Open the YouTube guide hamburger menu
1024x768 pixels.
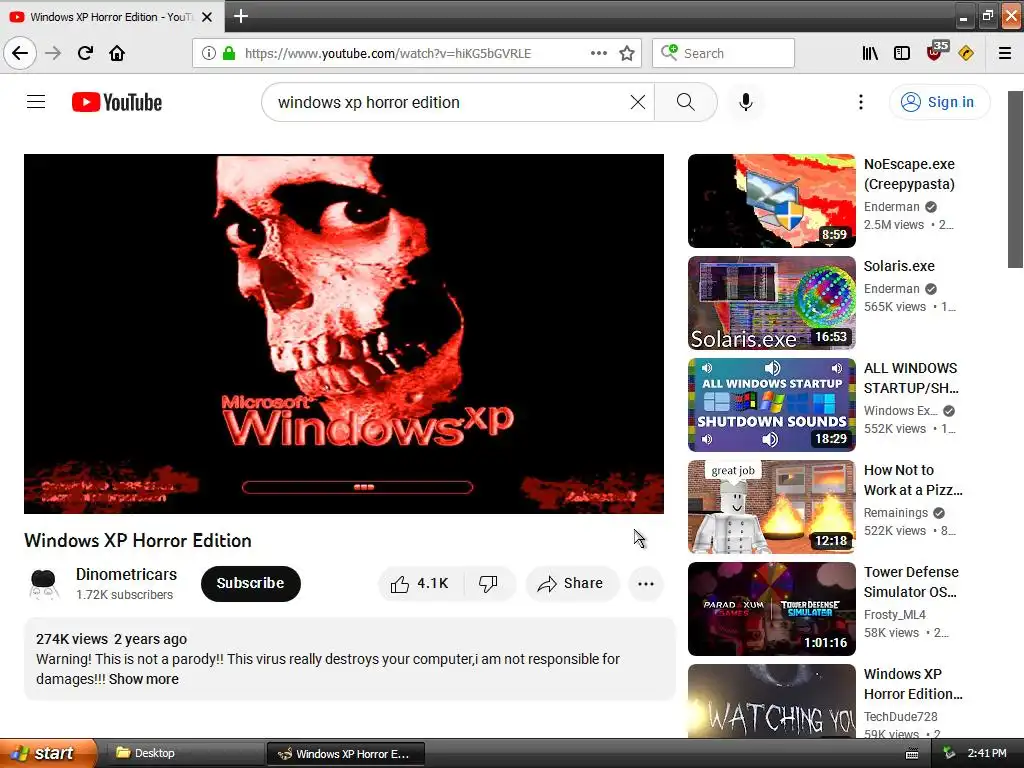tap(36, 102)
